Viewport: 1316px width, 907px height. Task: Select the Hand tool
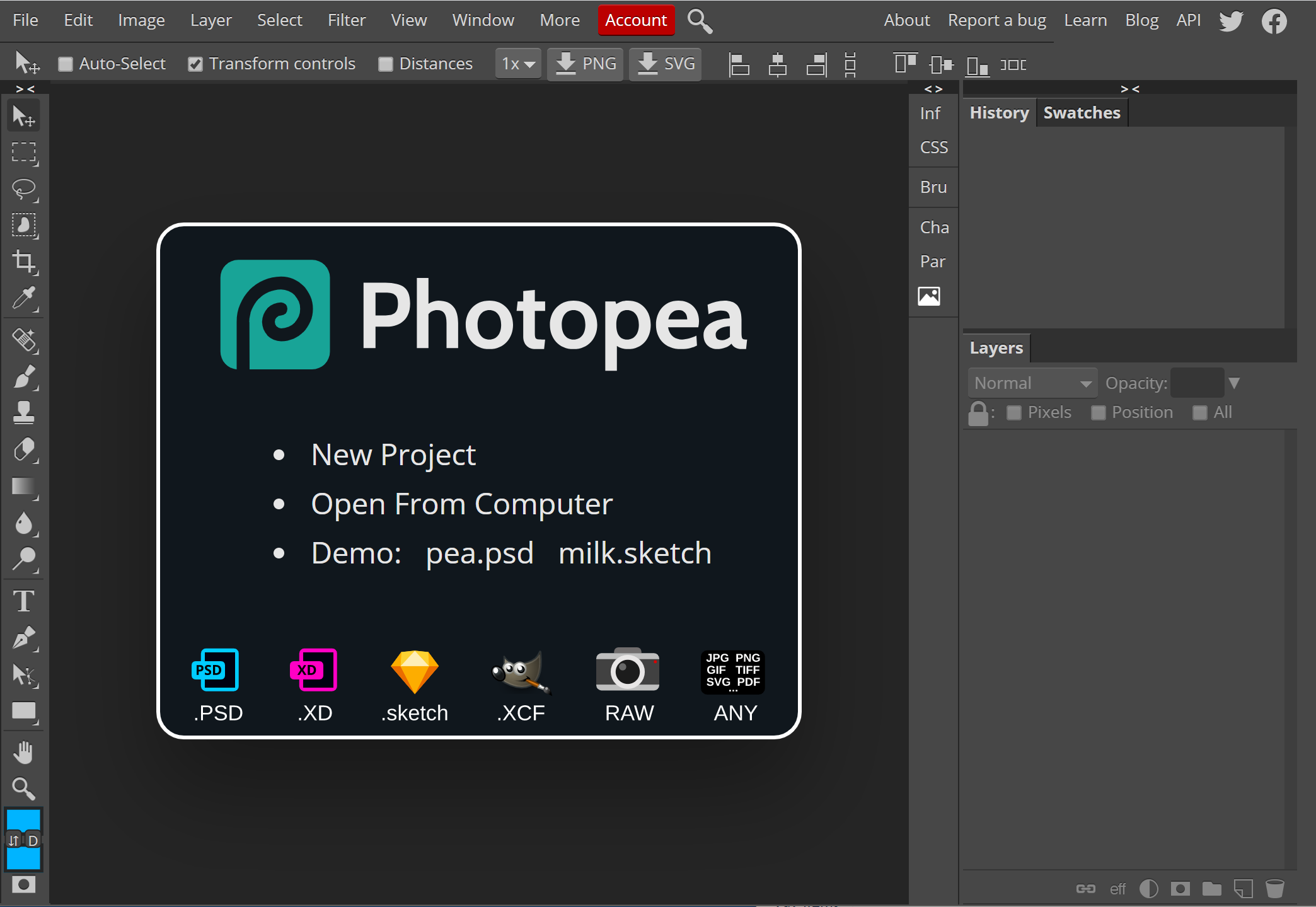pos(24,752)
